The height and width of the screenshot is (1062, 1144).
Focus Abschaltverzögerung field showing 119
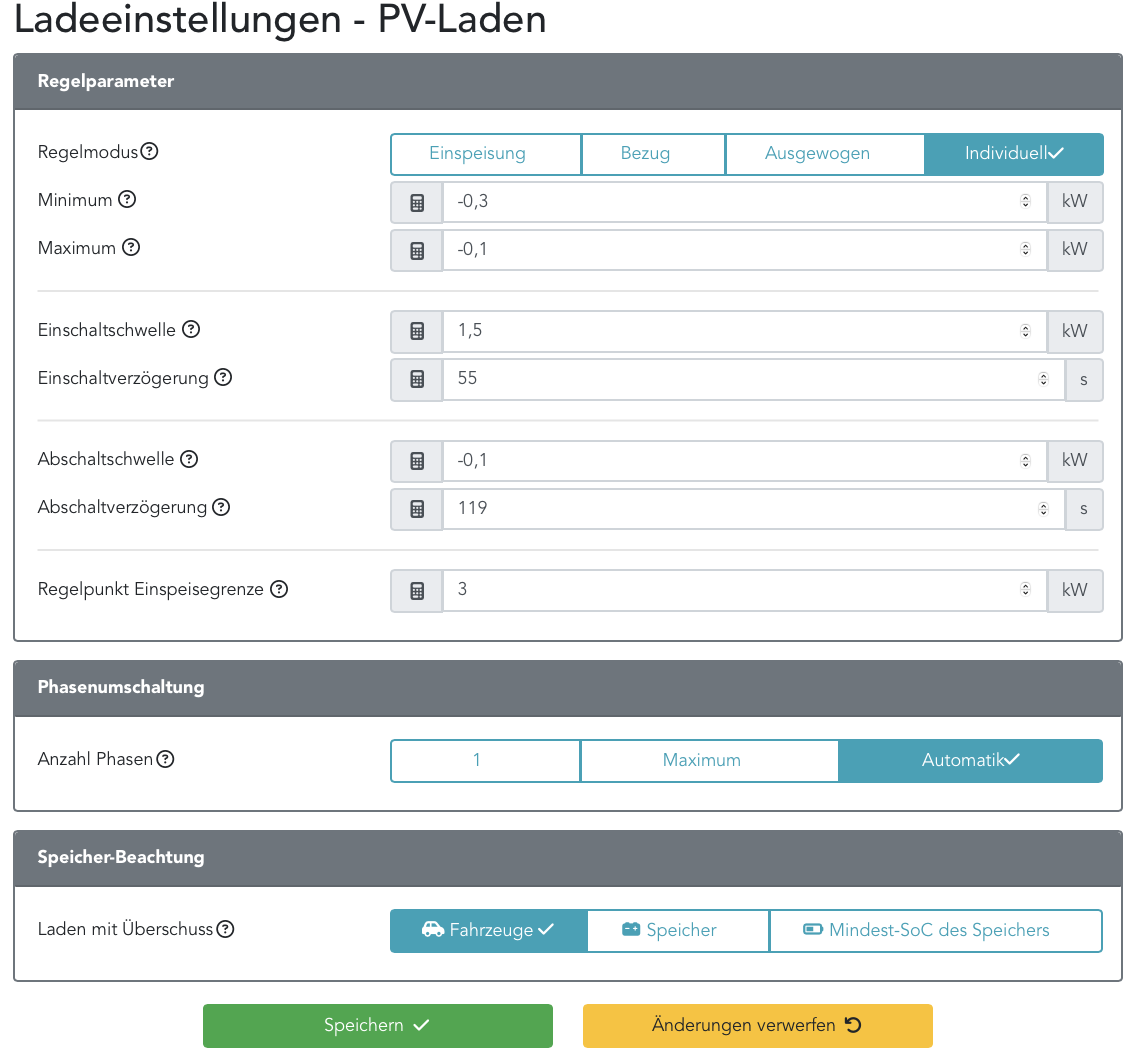[x=754, y=509]
